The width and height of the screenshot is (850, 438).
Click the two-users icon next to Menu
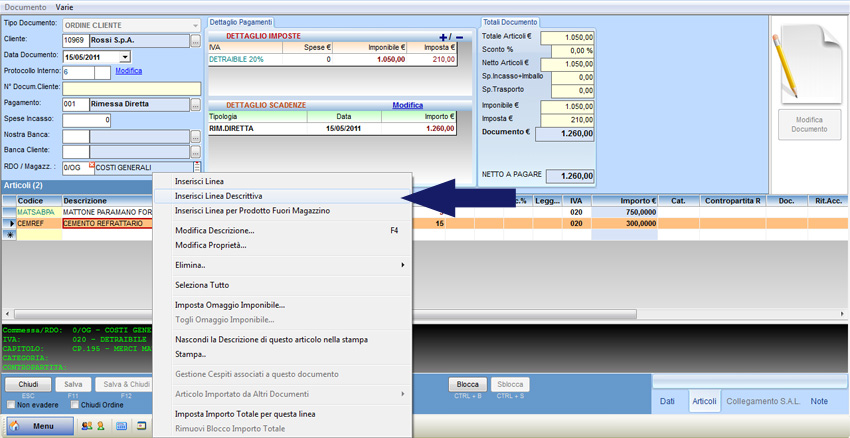click(x=87, y=426)
